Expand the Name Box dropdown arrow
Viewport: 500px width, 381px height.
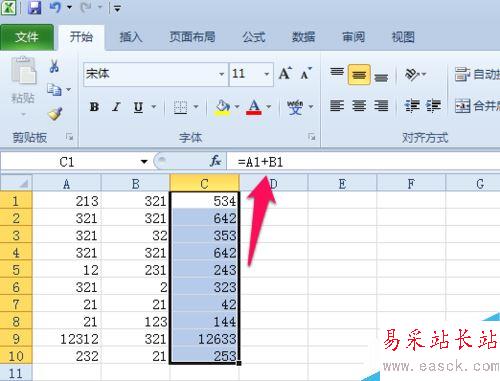pyautogui.click(x=144, y=162)
